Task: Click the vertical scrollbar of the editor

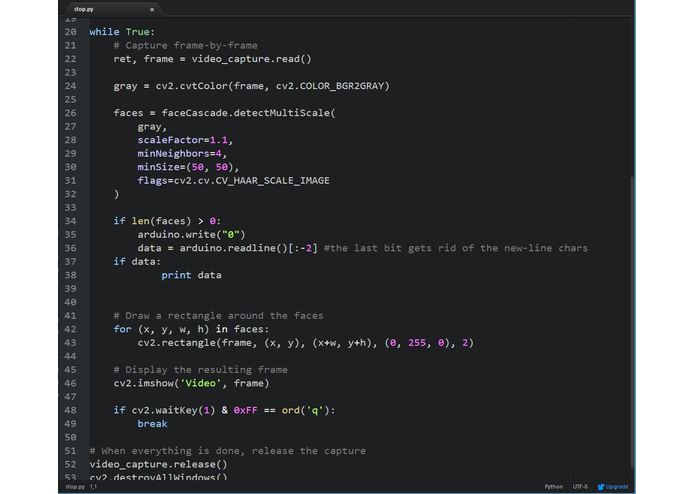Action: 632,321
